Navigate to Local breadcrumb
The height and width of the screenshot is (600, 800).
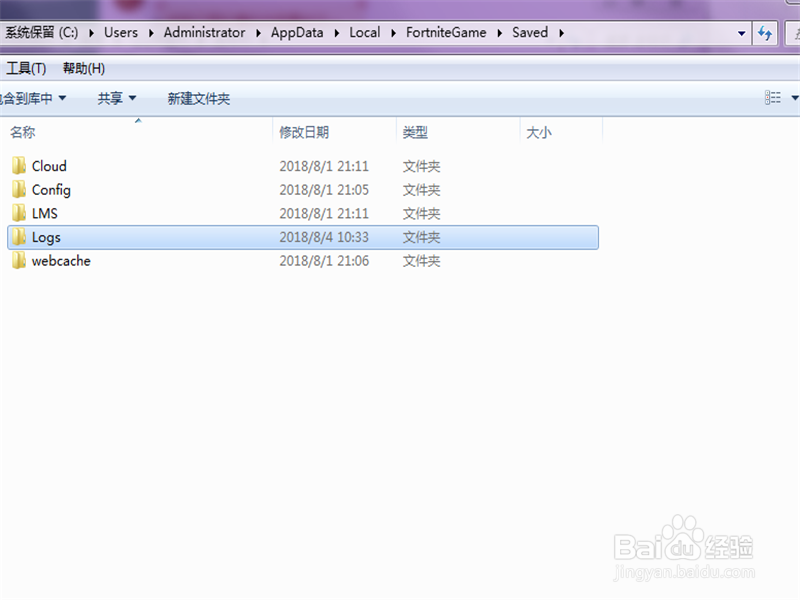364,33
